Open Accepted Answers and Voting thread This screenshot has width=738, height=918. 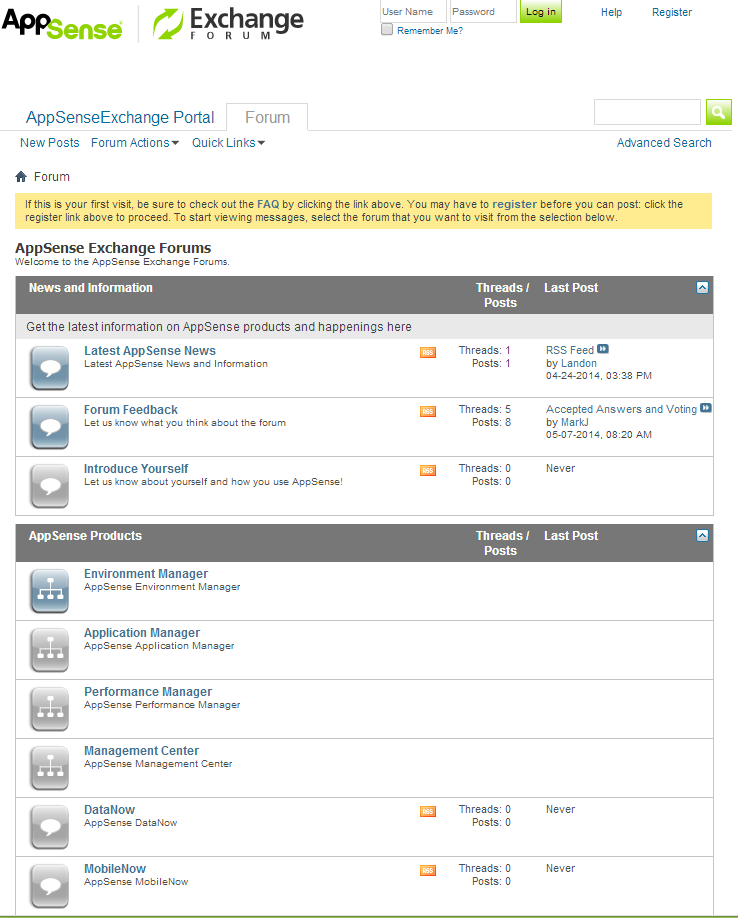click(x=622, y=409)
